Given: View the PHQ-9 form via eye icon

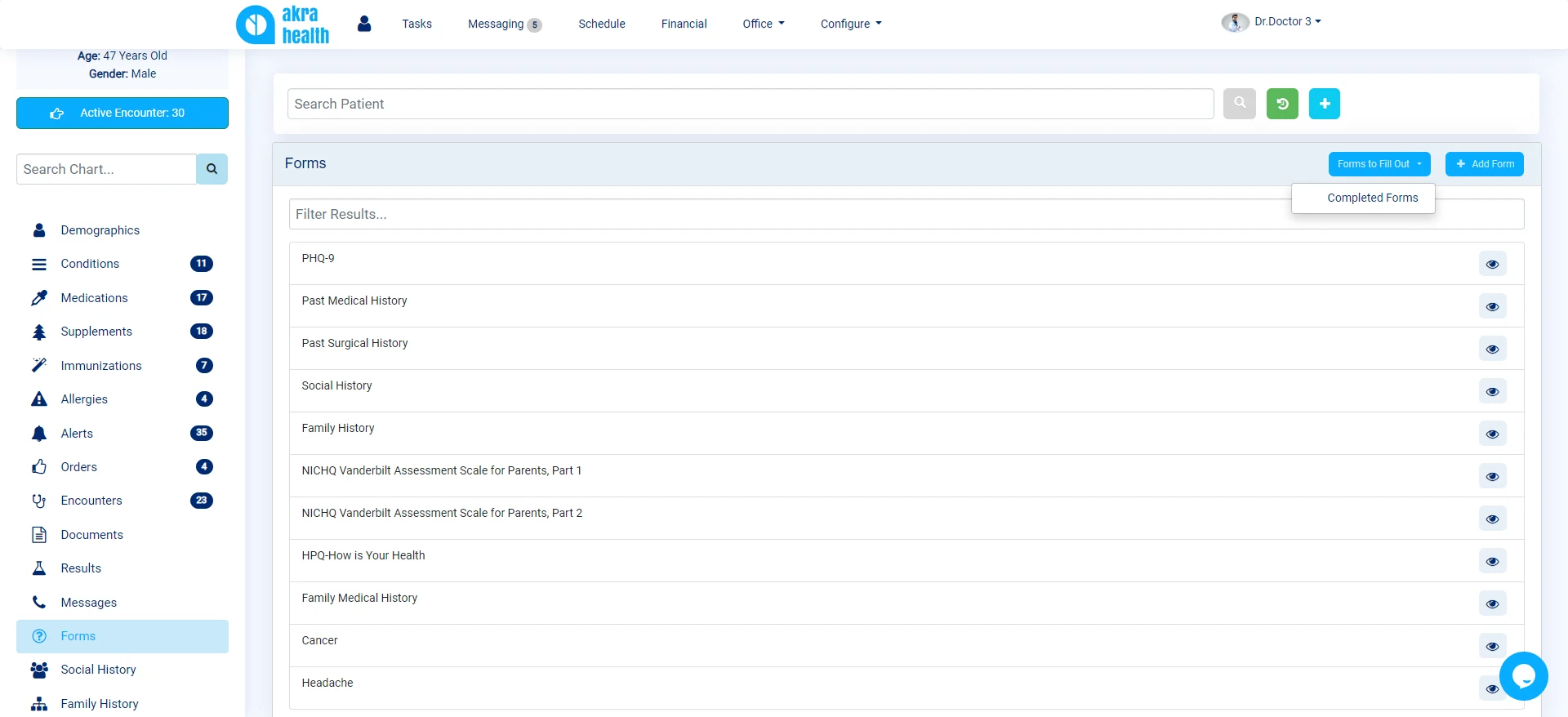Looking at the screenshot, I should 1492,264.
